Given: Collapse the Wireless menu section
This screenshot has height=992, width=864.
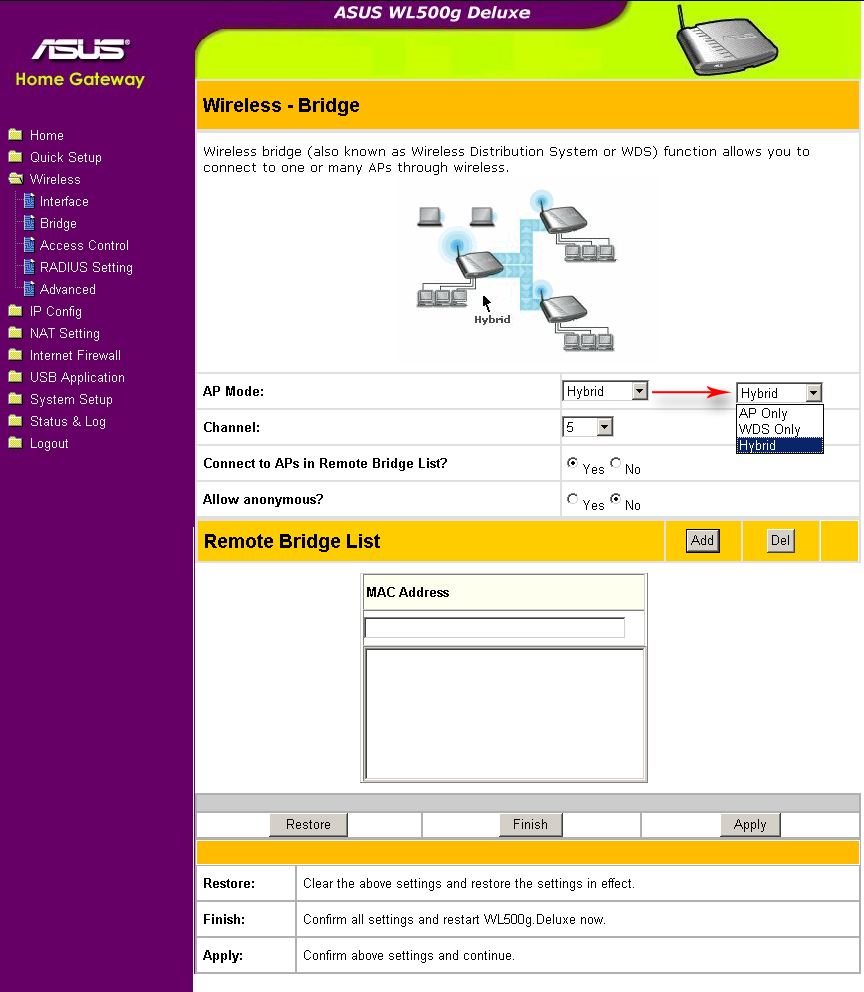Looking at the screenshot, I should click(x=55, y=180).
